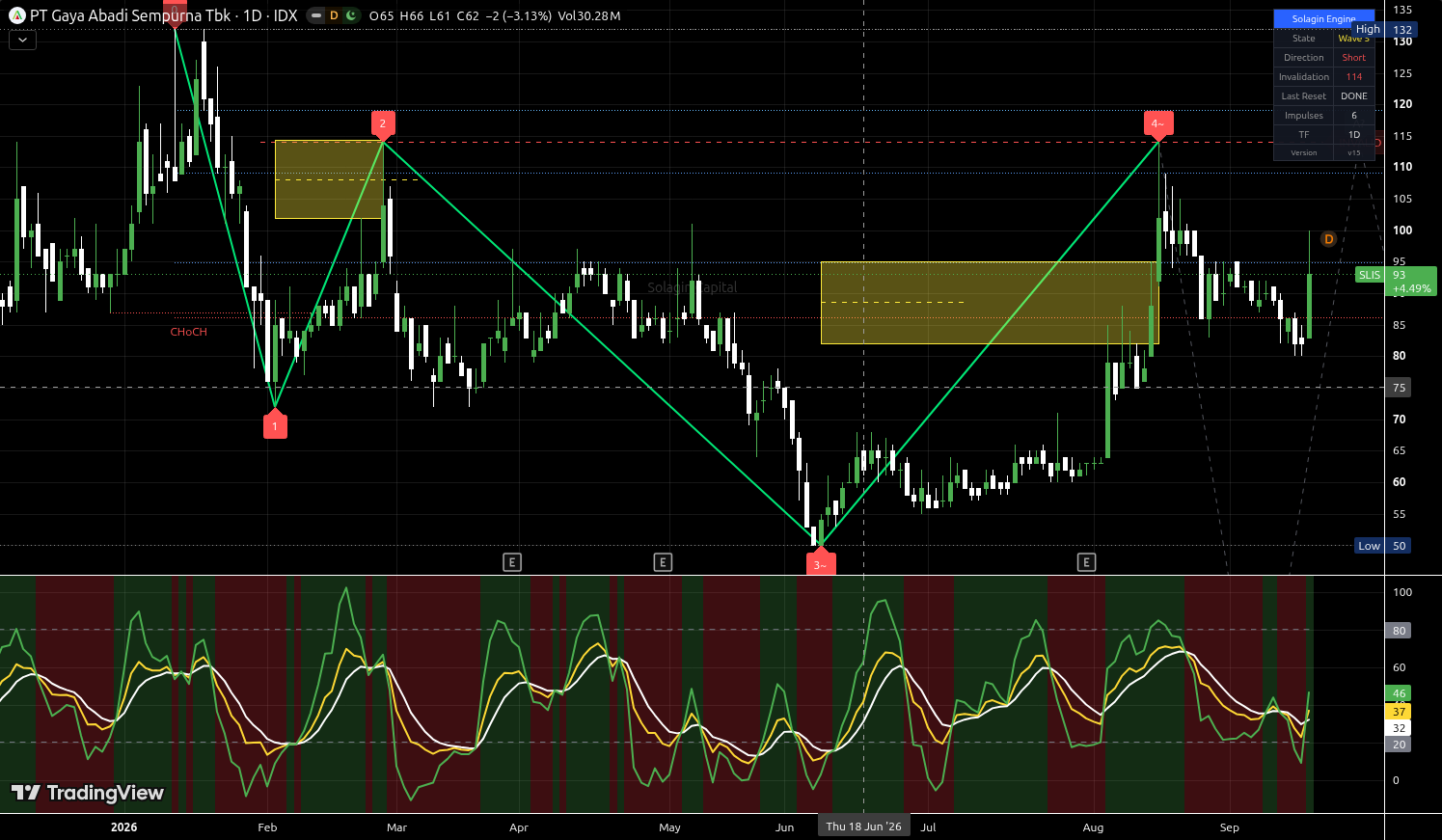Click the −2 (−3.13%) change value
Image resolution: width=1442 pixels, height=840 pixels.
click(518, 16)
